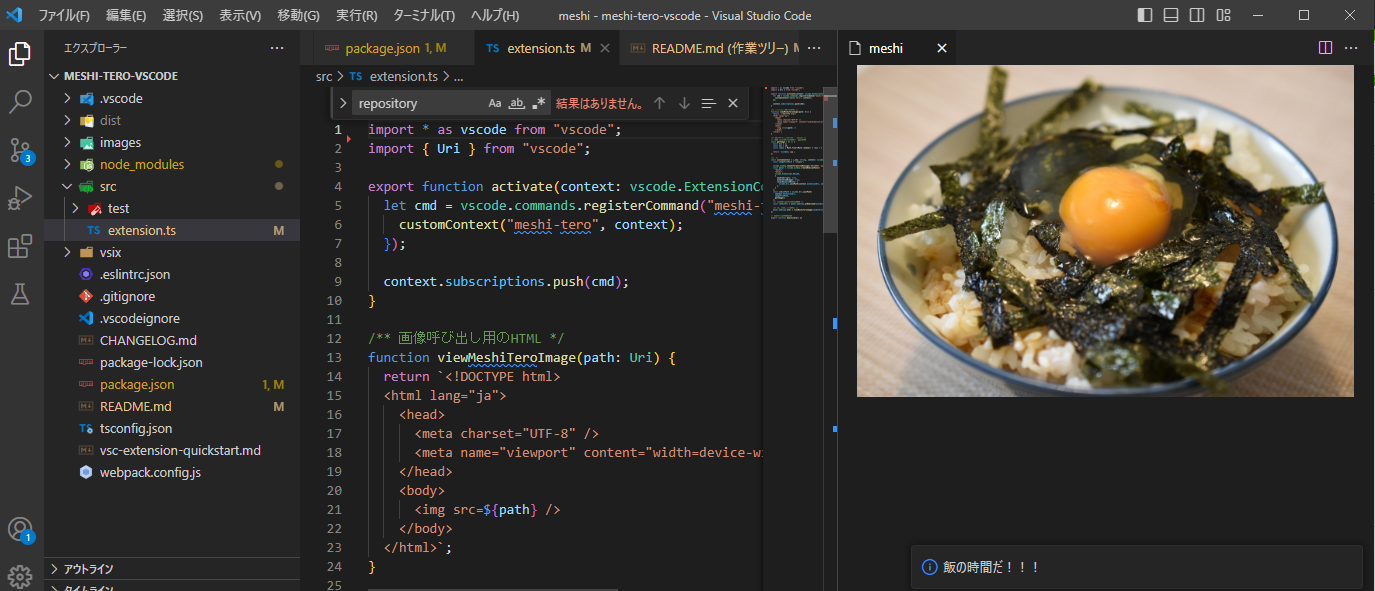Viewport: 1375px width, 591px height.
Task: Open meshi panel more actions ellipsis
Action: [x=1352, y=48]
